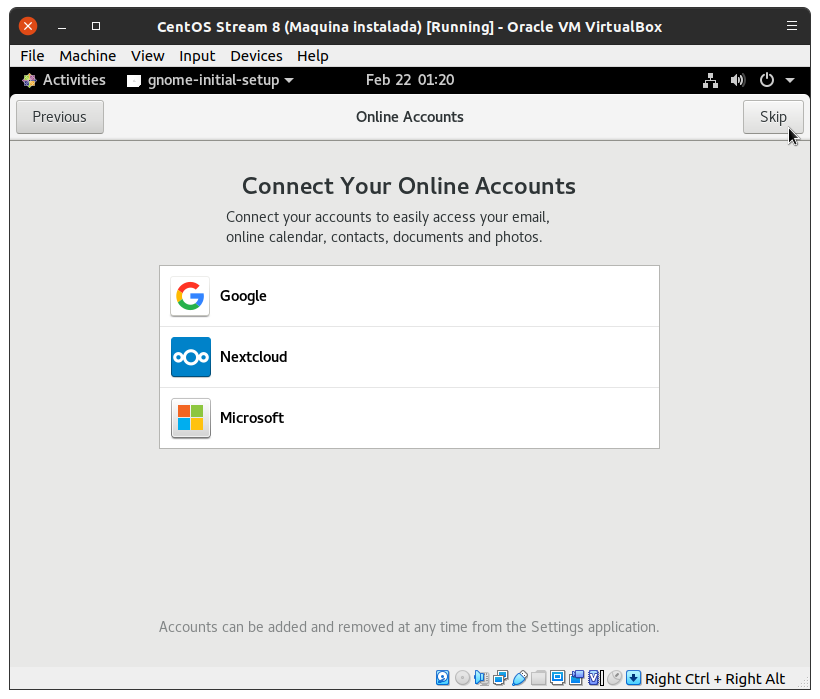This screenshot has width=820, height=699.
Task: Click the USB device status icon
Action: pyautogui.click(x=519, y=678)
